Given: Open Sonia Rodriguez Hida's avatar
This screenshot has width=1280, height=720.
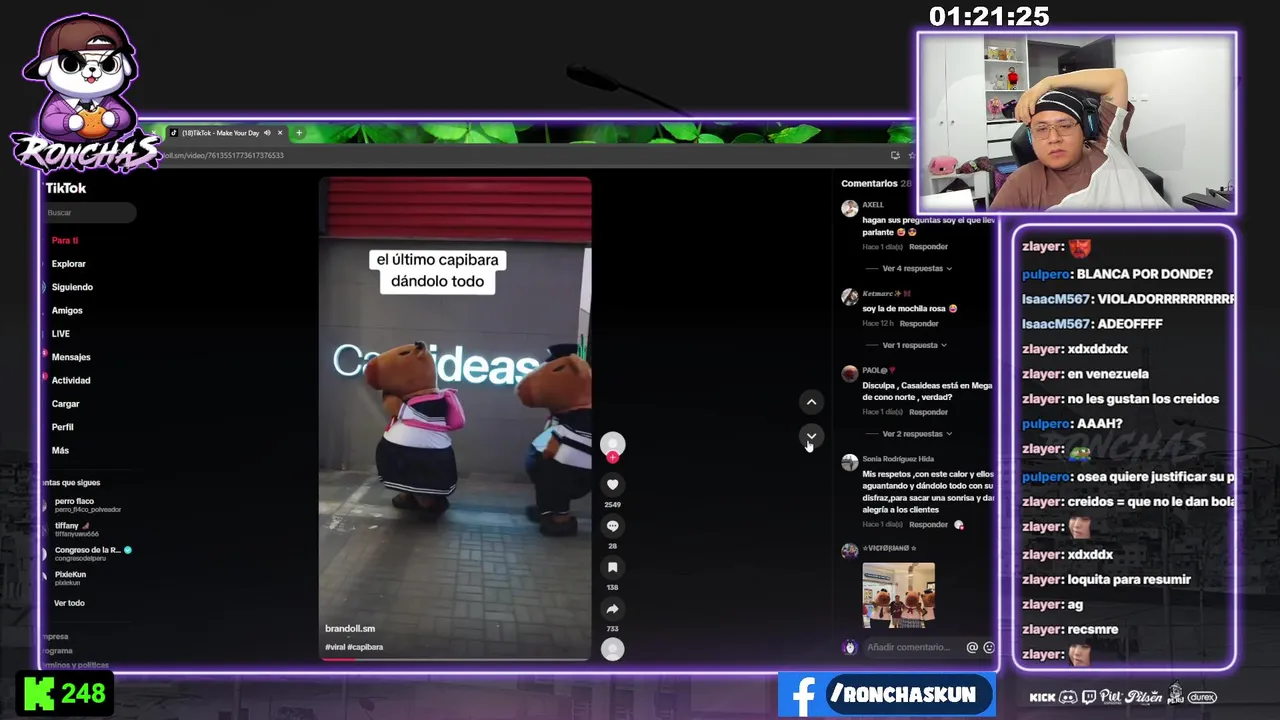Looking at the screenshot, I should pos(849,462).
